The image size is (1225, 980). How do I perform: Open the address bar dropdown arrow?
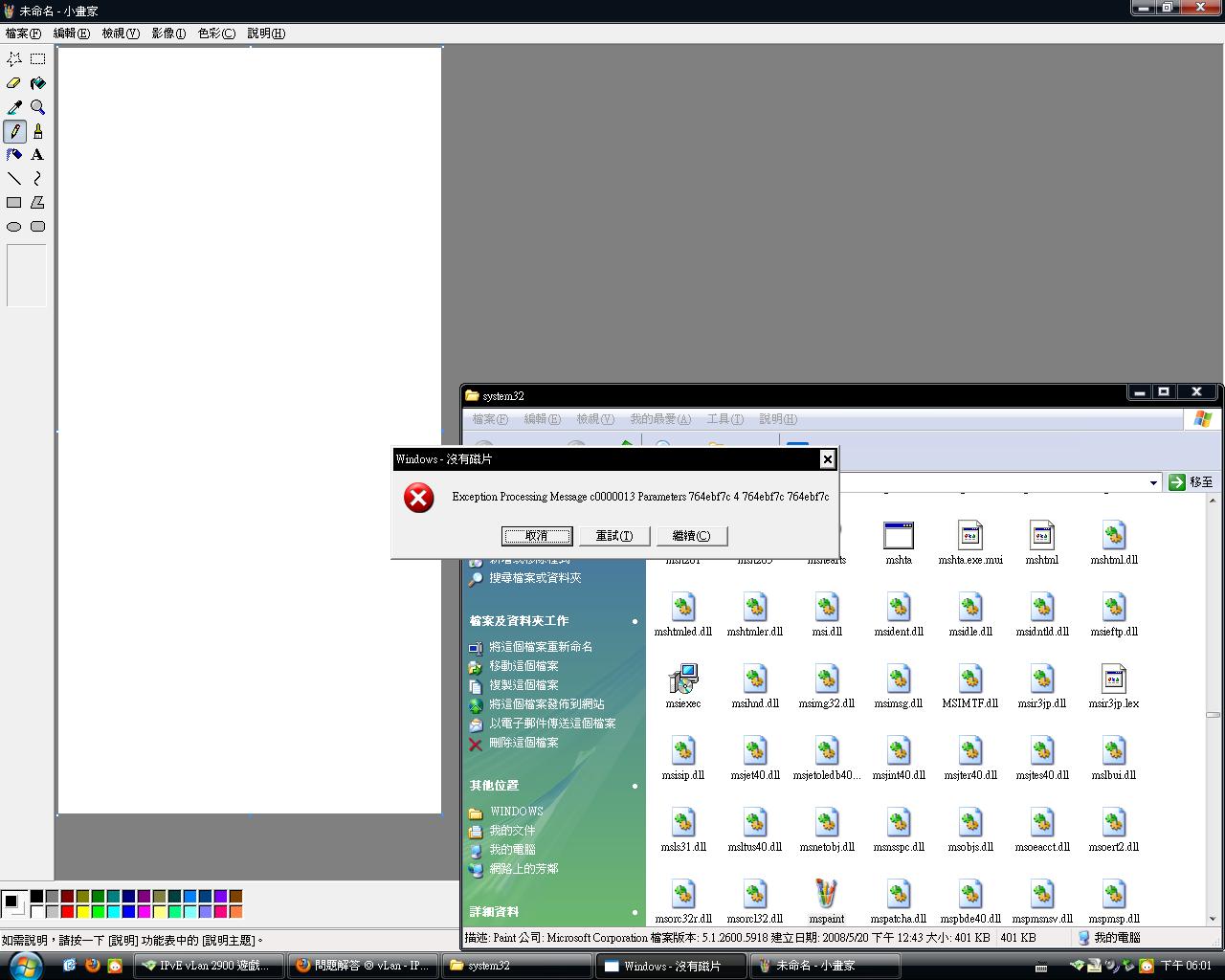click(1153, 482)
